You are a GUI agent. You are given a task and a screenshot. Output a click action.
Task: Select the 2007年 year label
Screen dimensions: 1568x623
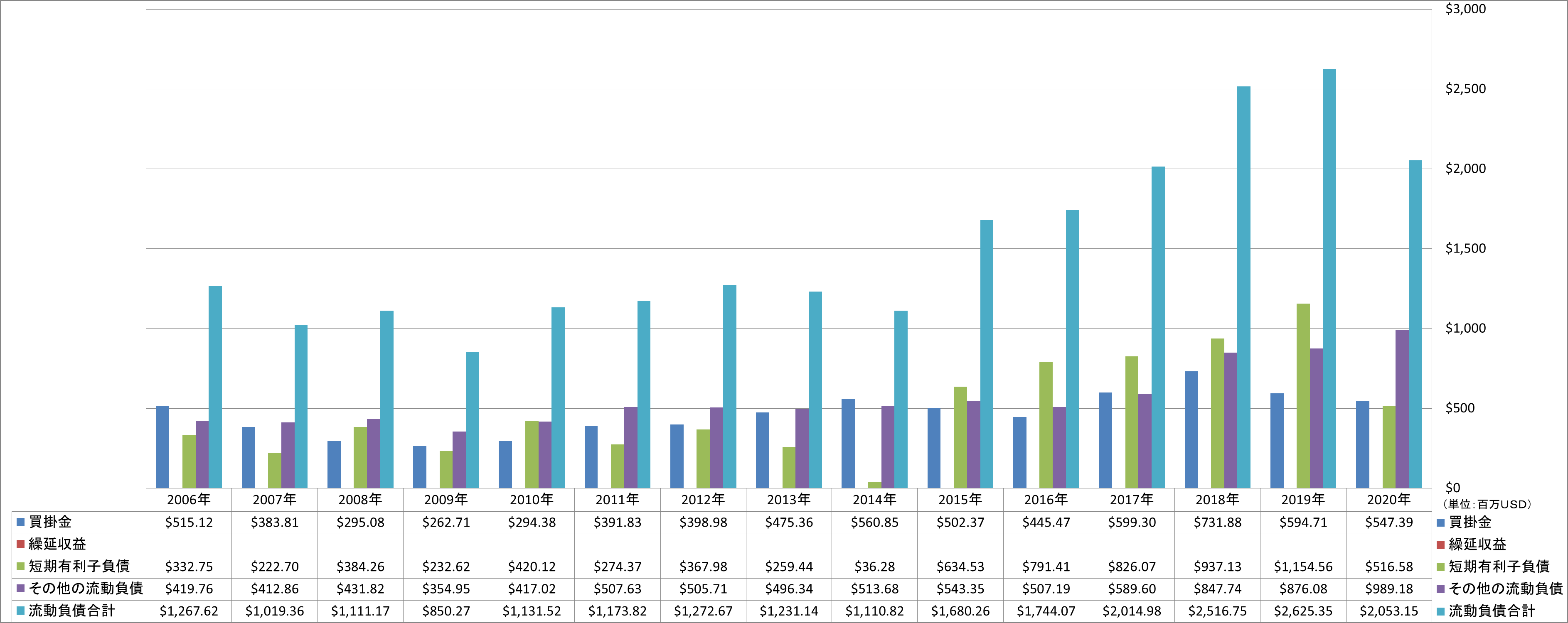(275, 500)
